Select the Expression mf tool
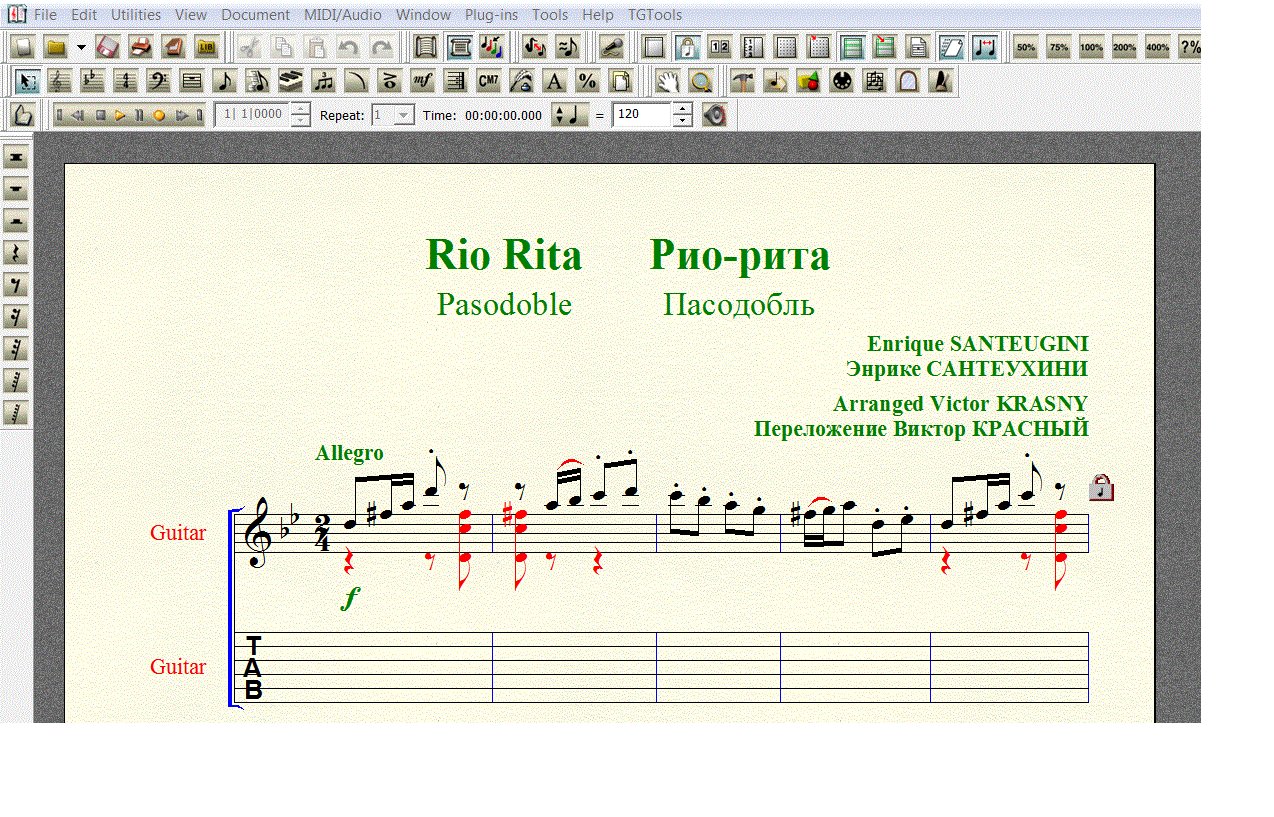Screen dimensions: 1274x817 [422, 81]
